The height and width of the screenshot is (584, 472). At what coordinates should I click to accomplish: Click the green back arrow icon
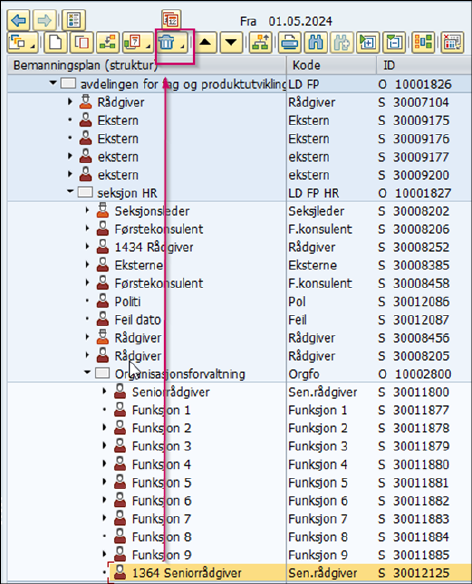18,20
